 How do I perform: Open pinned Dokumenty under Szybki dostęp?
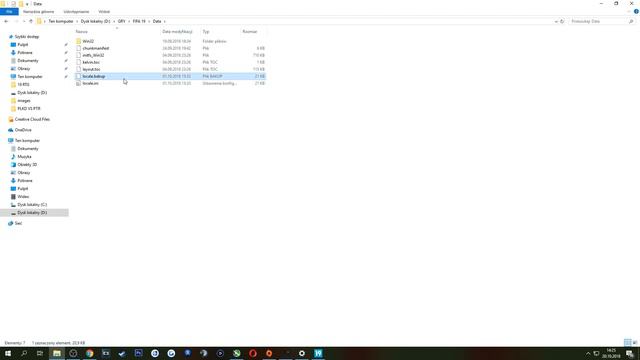27,61
